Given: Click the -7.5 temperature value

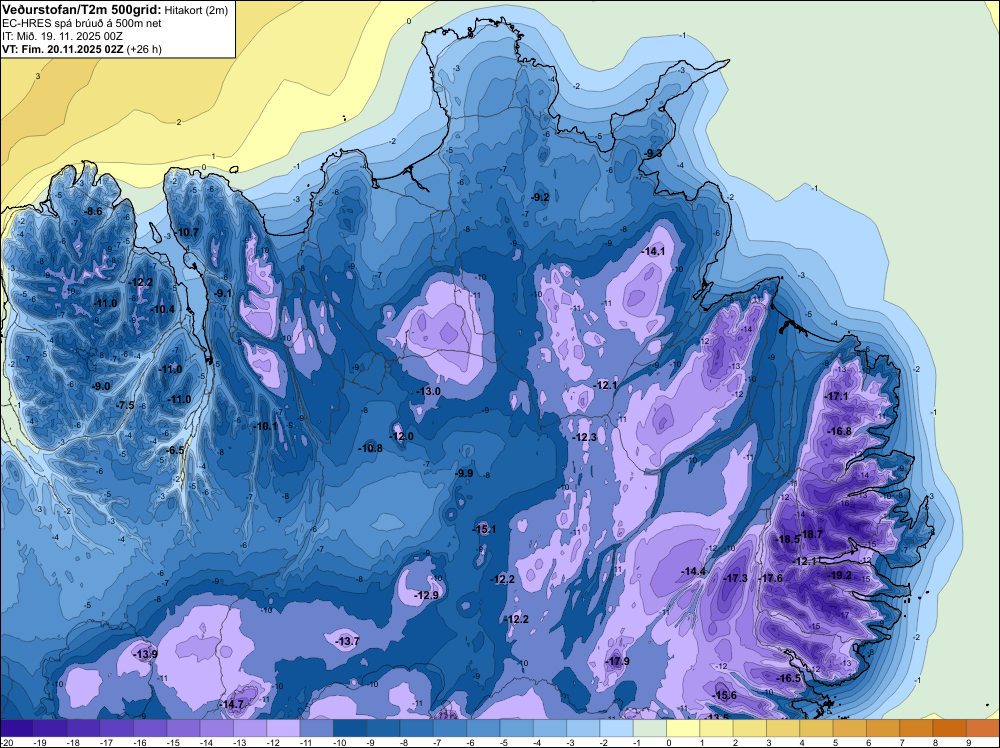Looking at the screenshot, I should pyautogui.click(x=126, y=405).
